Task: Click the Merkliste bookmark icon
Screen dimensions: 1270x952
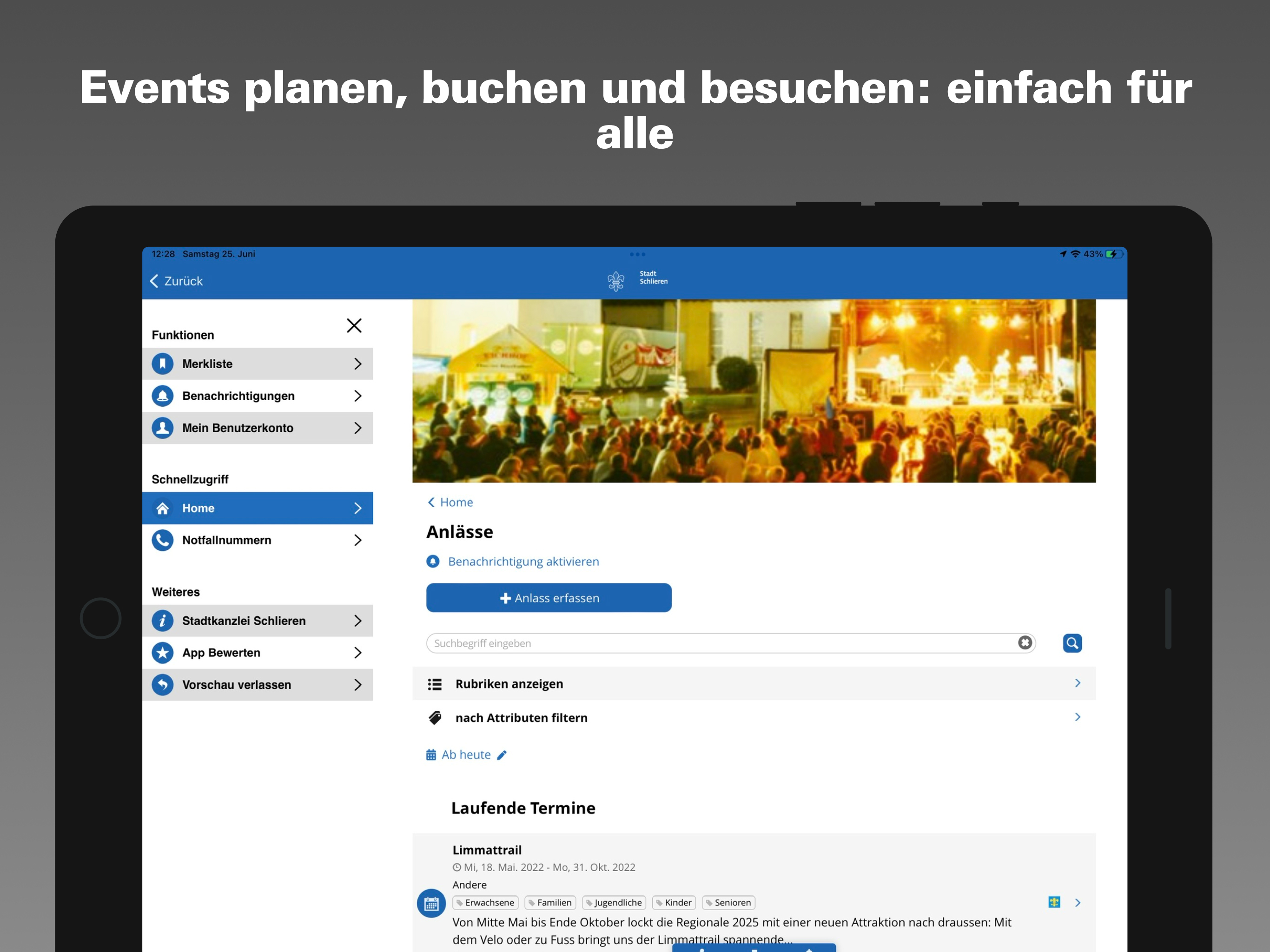Action: [x=163, y=364]
